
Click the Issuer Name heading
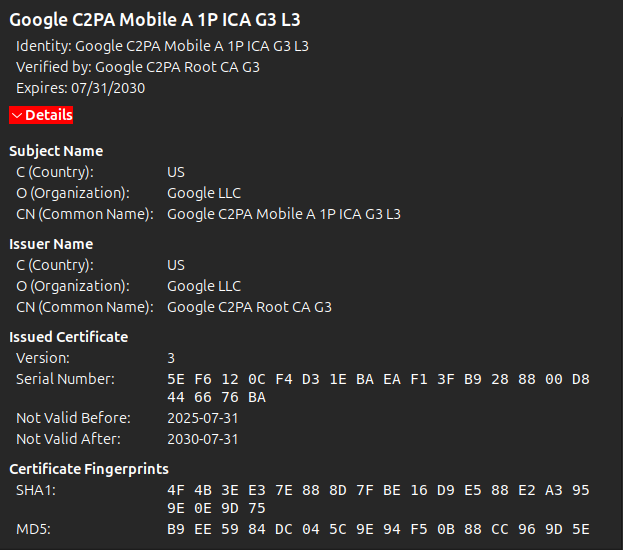51,244
